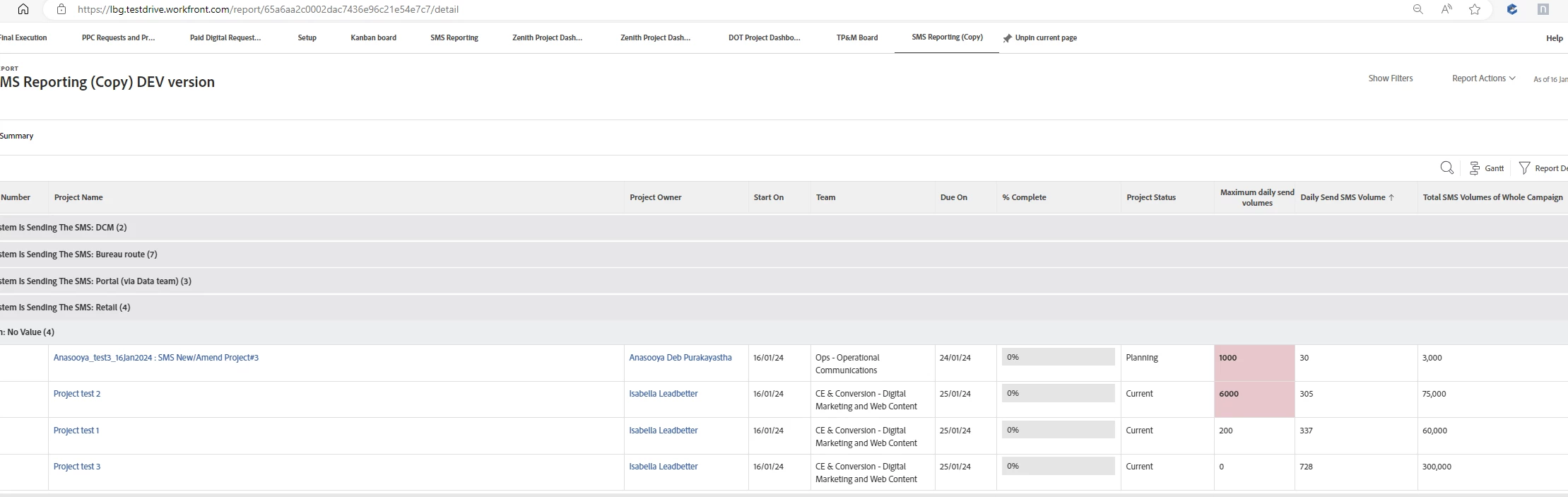Click Show Filters
Viewport: 1568px width, 497px height.
coord(1390,78)
